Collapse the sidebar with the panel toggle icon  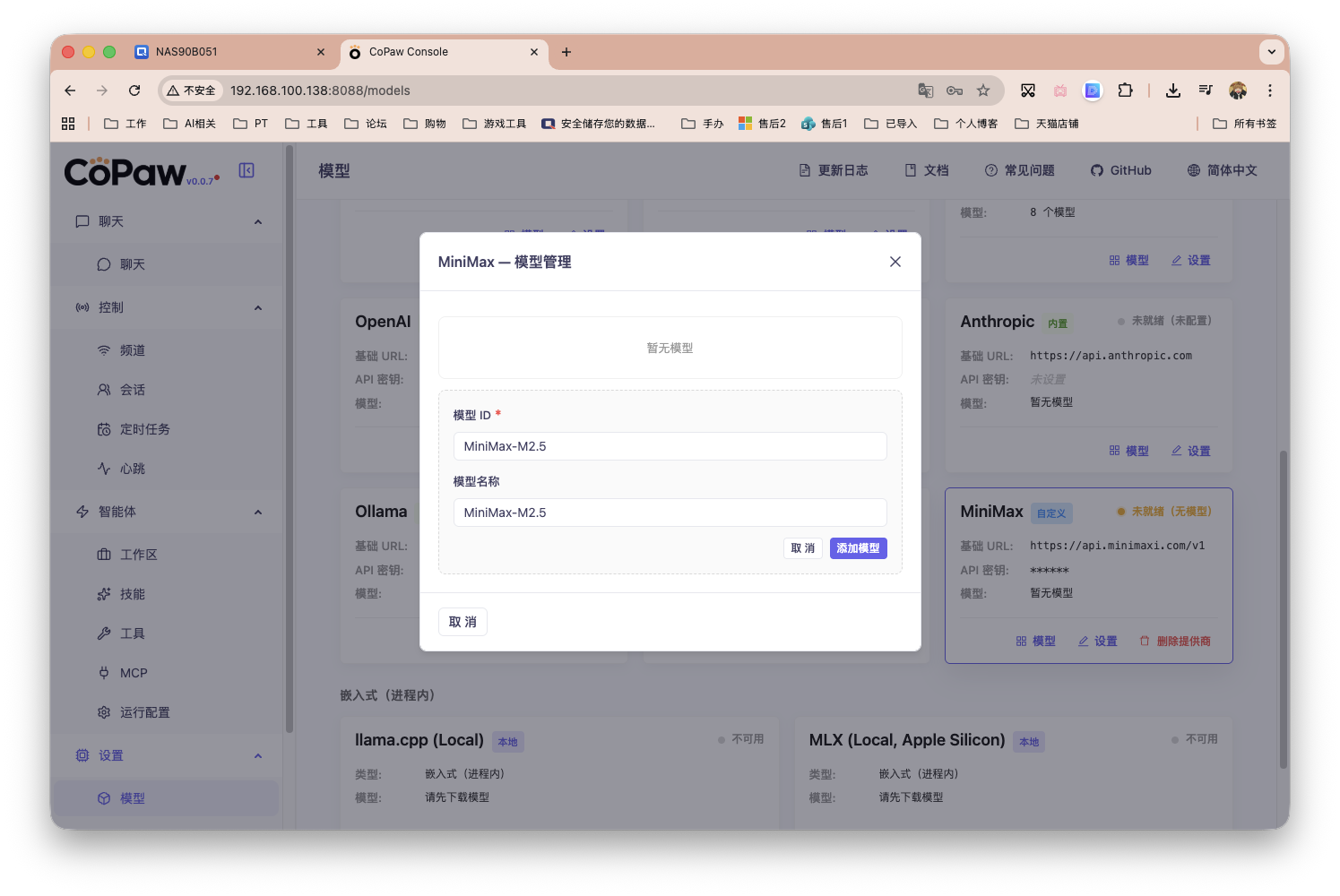[246, 169]
